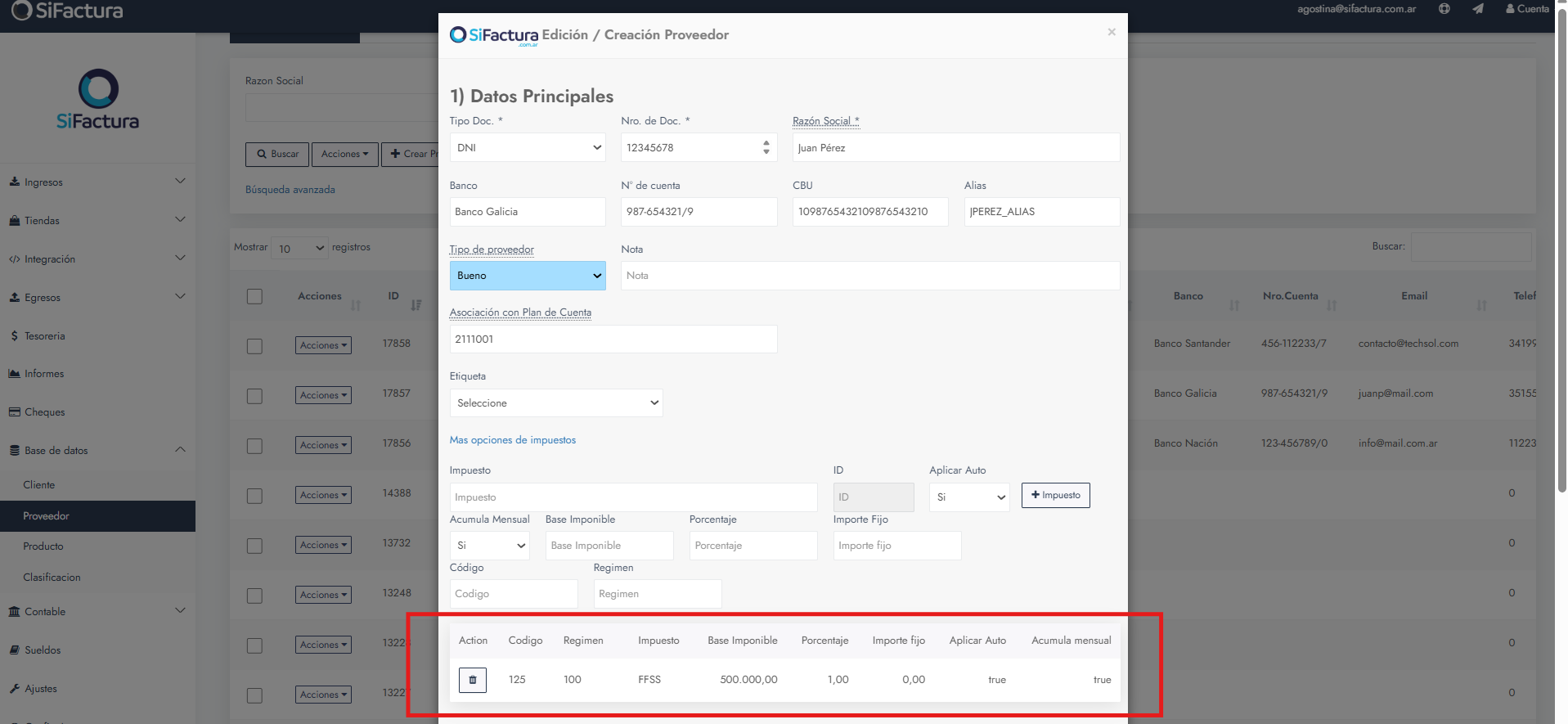Click the SiFactura logo in sidebar

pos(97,100)
